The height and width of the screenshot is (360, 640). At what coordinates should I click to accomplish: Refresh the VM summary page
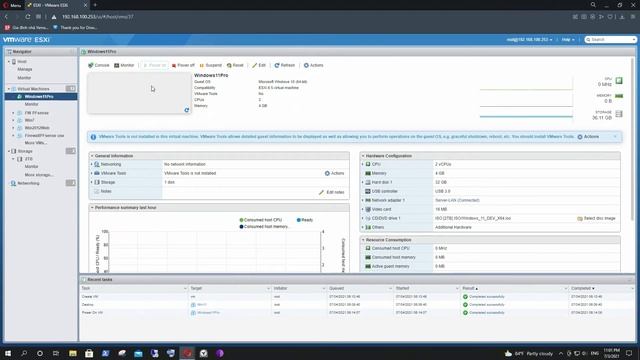tap(284, 65)
